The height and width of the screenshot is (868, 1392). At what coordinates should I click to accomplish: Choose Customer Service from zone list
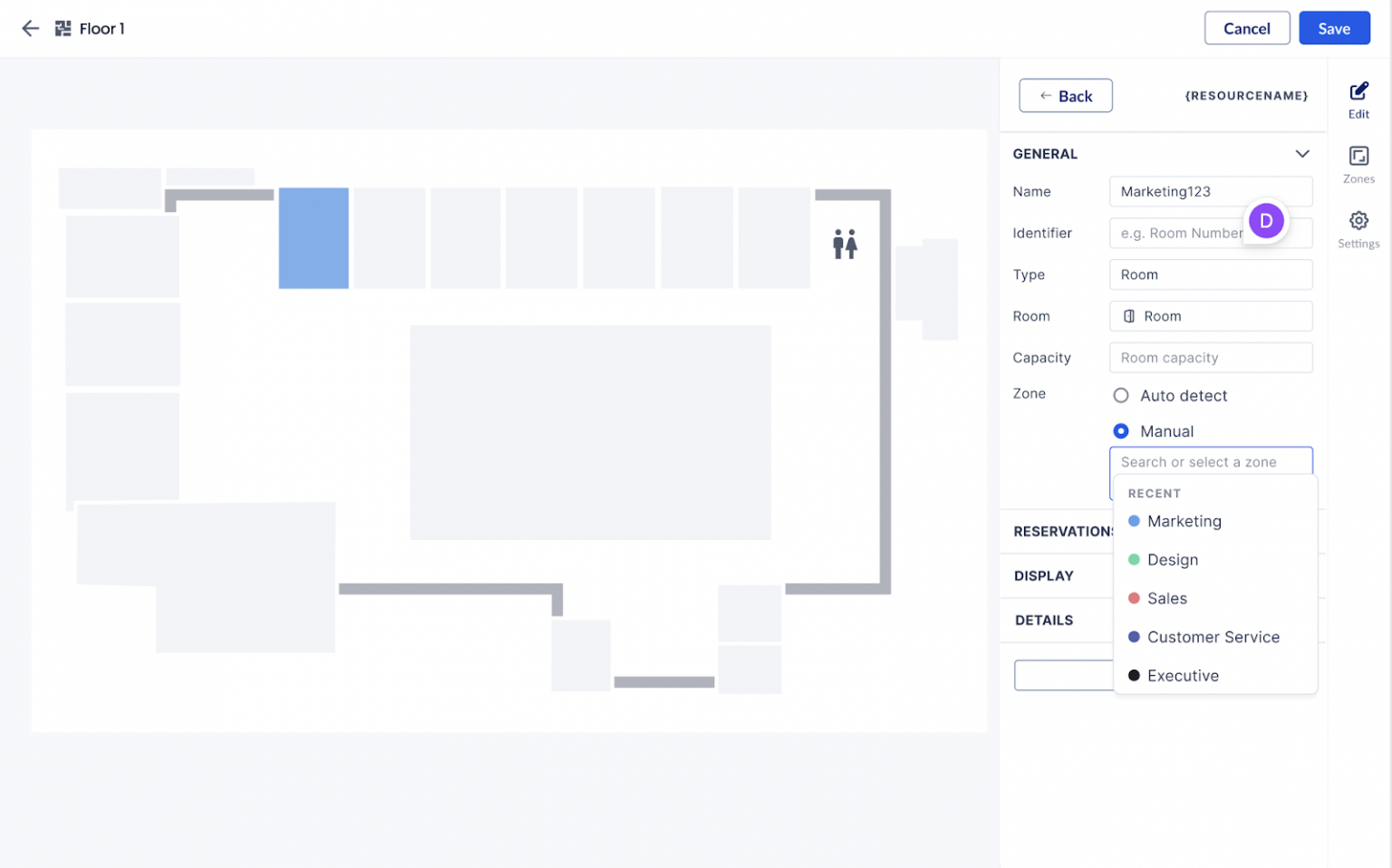click(x=1213, y=637)
